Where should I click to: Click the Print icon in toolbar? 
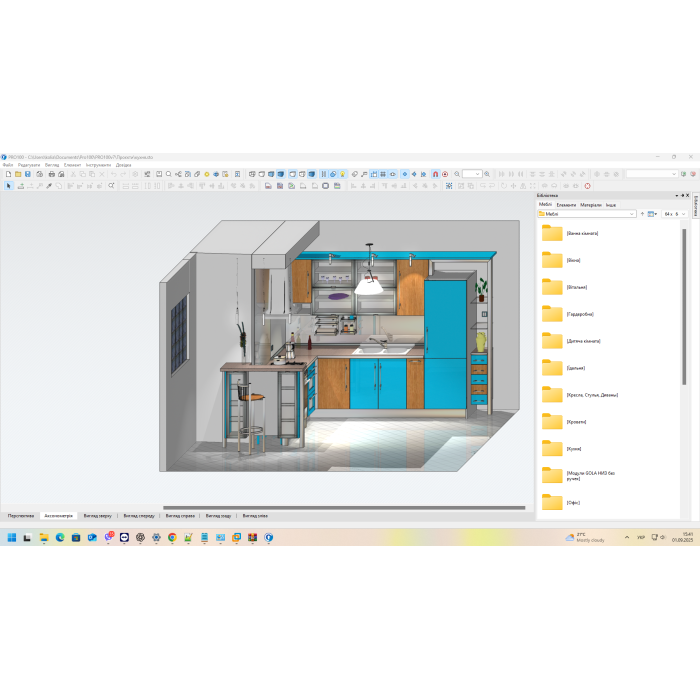[x=51, y=174]
